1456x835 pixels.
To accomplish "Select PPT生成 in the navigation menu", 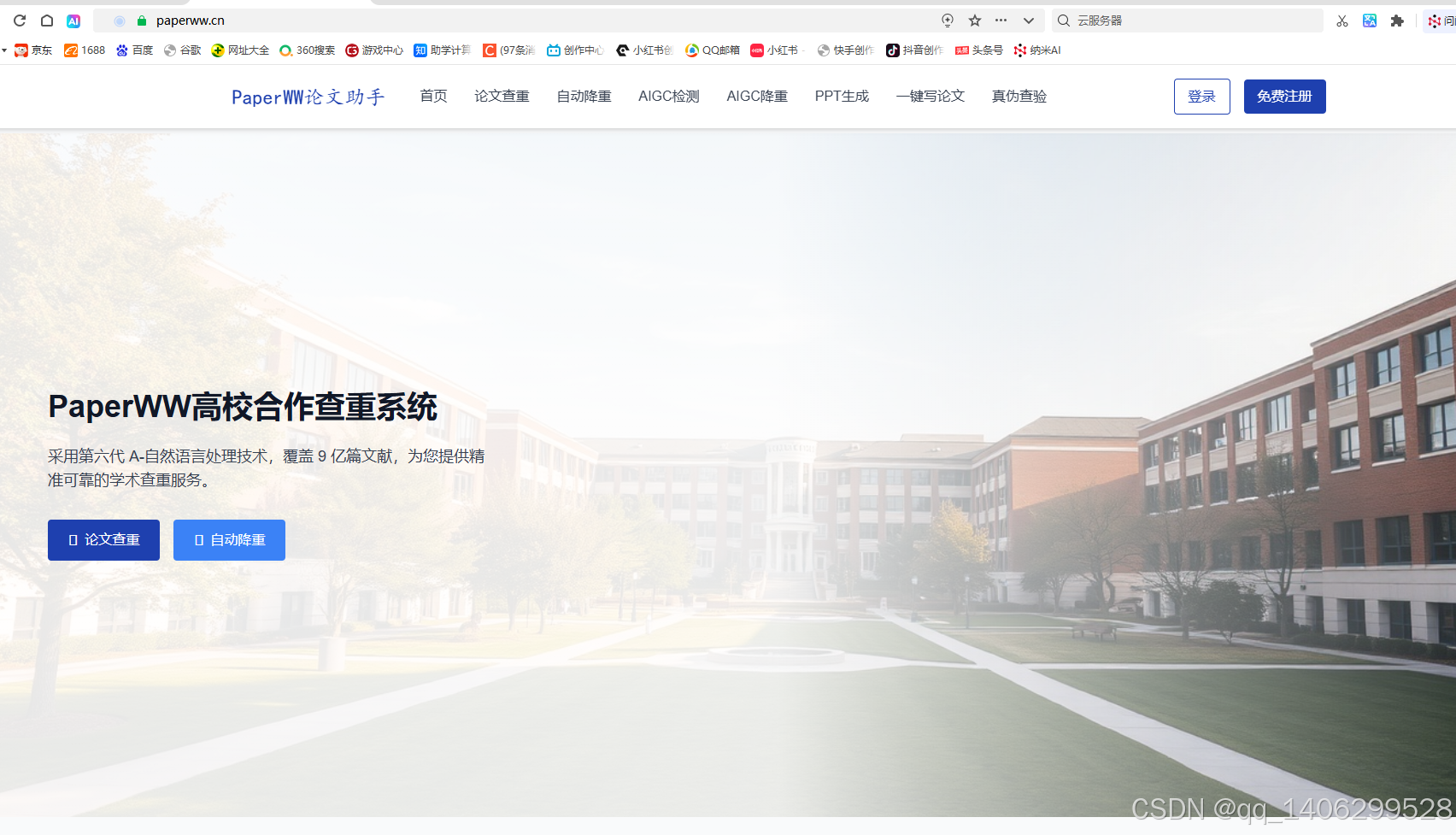I will pos(842,96).
